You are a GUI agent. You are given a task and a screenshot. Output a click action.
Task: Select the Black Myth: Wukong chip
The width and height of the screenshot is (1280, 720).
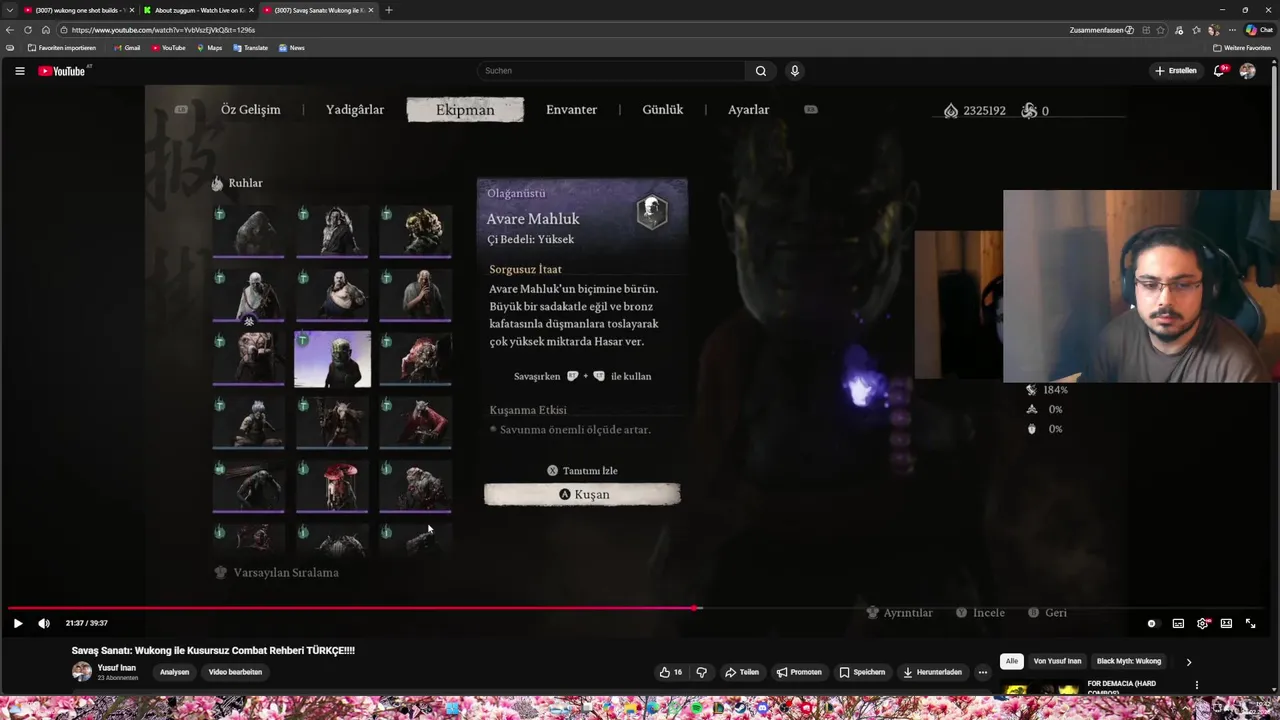(1129, 661)
